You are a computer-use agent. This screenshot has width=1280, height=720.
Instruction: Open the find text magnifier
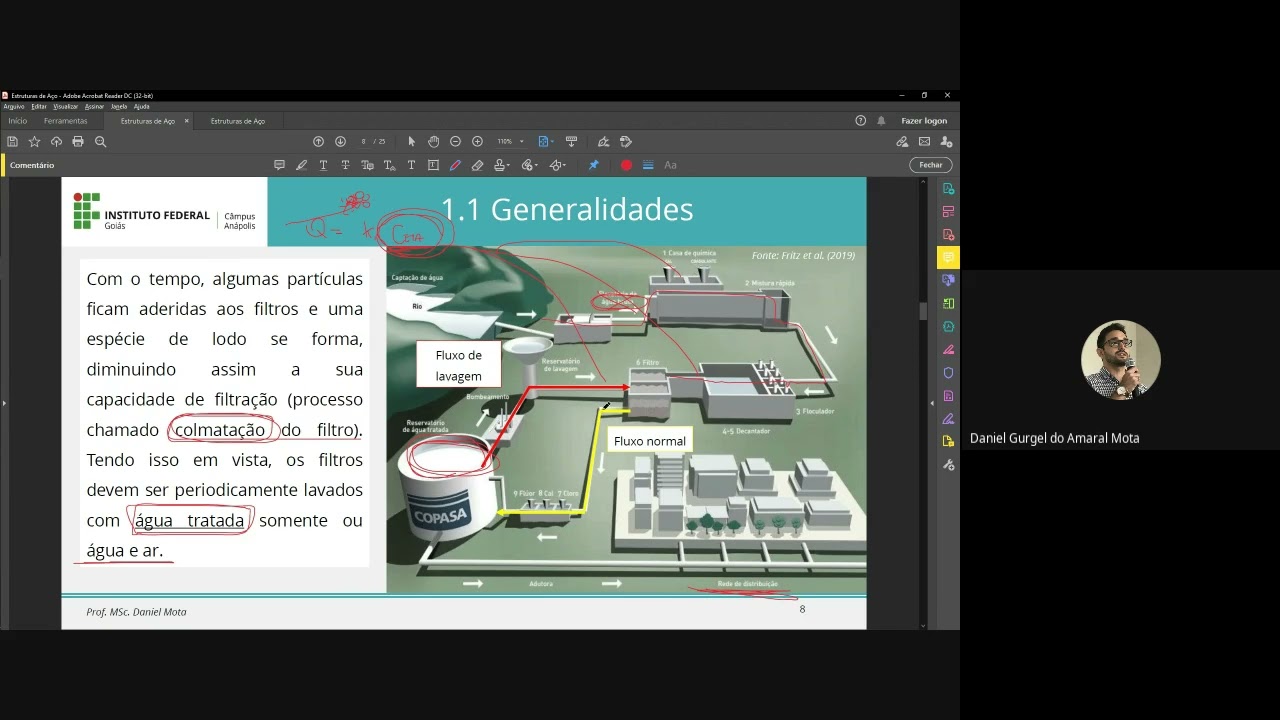tap(100, 142)
